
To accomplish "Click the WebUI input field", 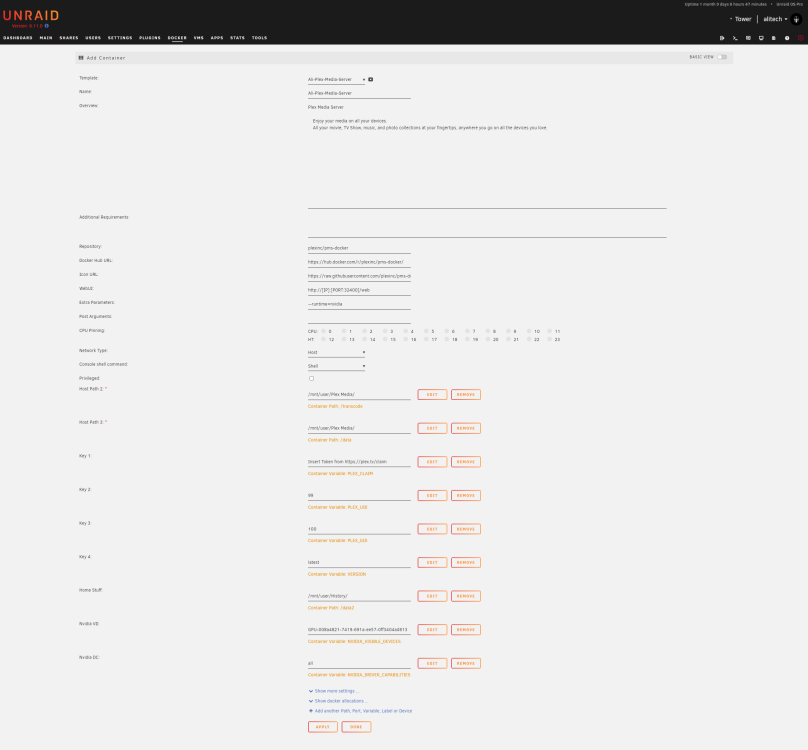I will pos(359,290).
